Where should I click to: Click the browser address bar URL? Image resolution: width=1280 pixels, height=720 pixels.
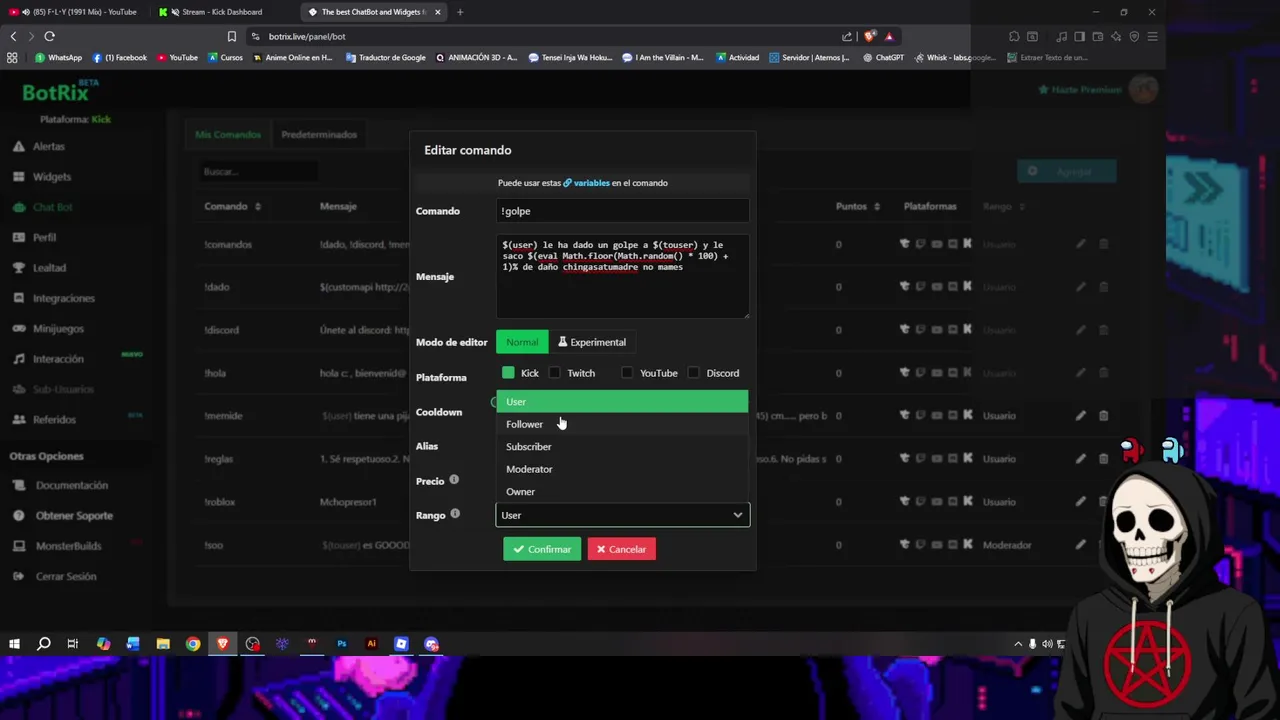[x=307, y=36]
